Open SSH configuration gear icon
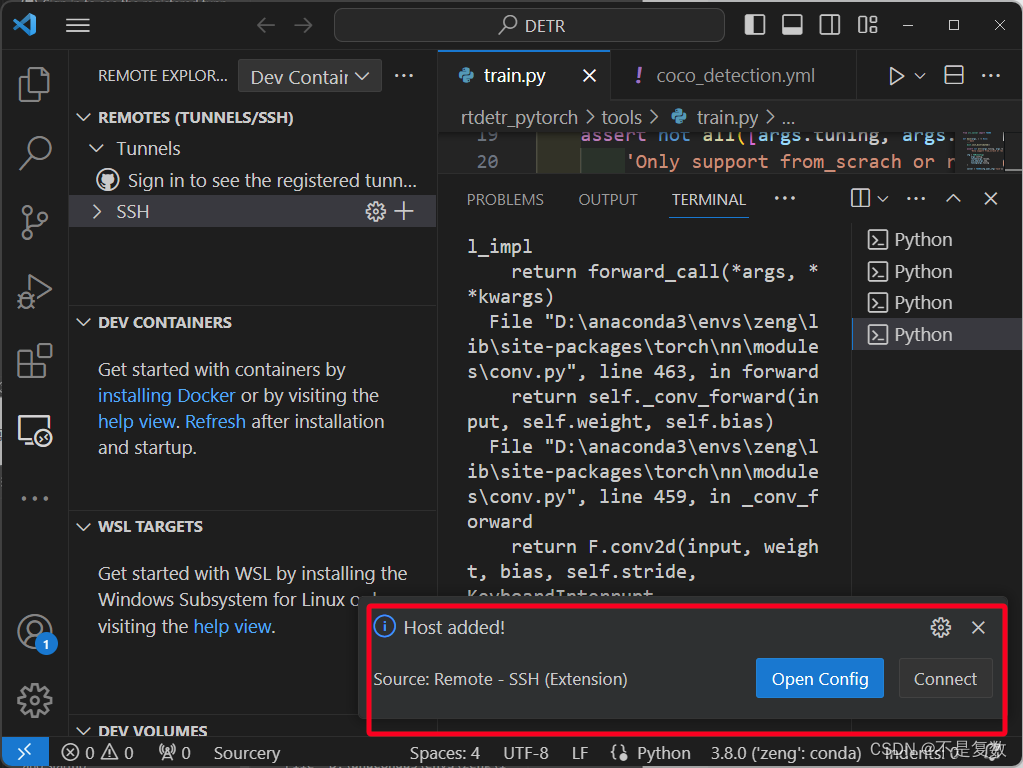 [x=375, y=211]
